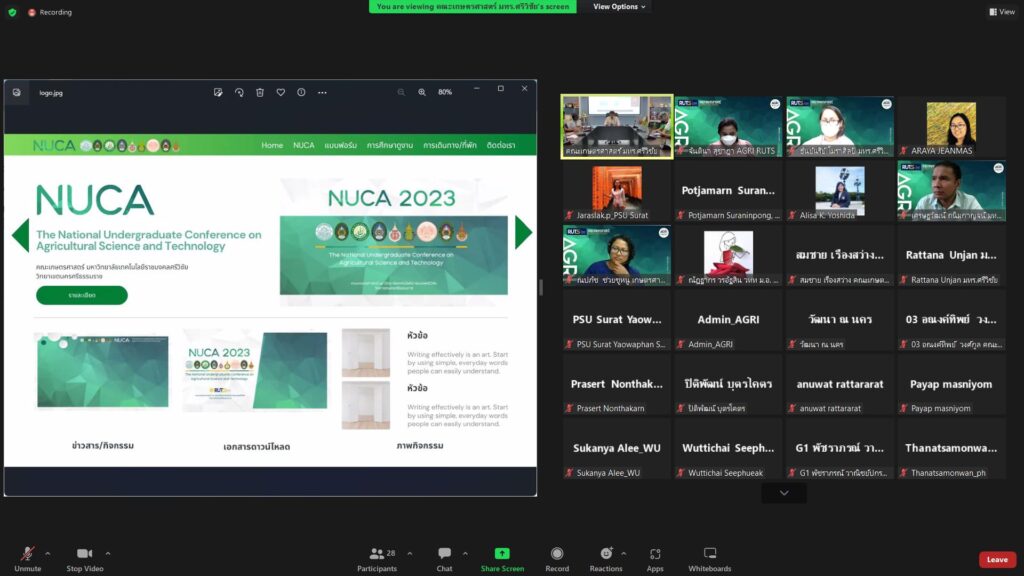Image resolution: width=1024 pixels, height=576 pixels.
Task: Select การเดินทาง/ที่พัก in the navigation bar
Action: point(450,145)
